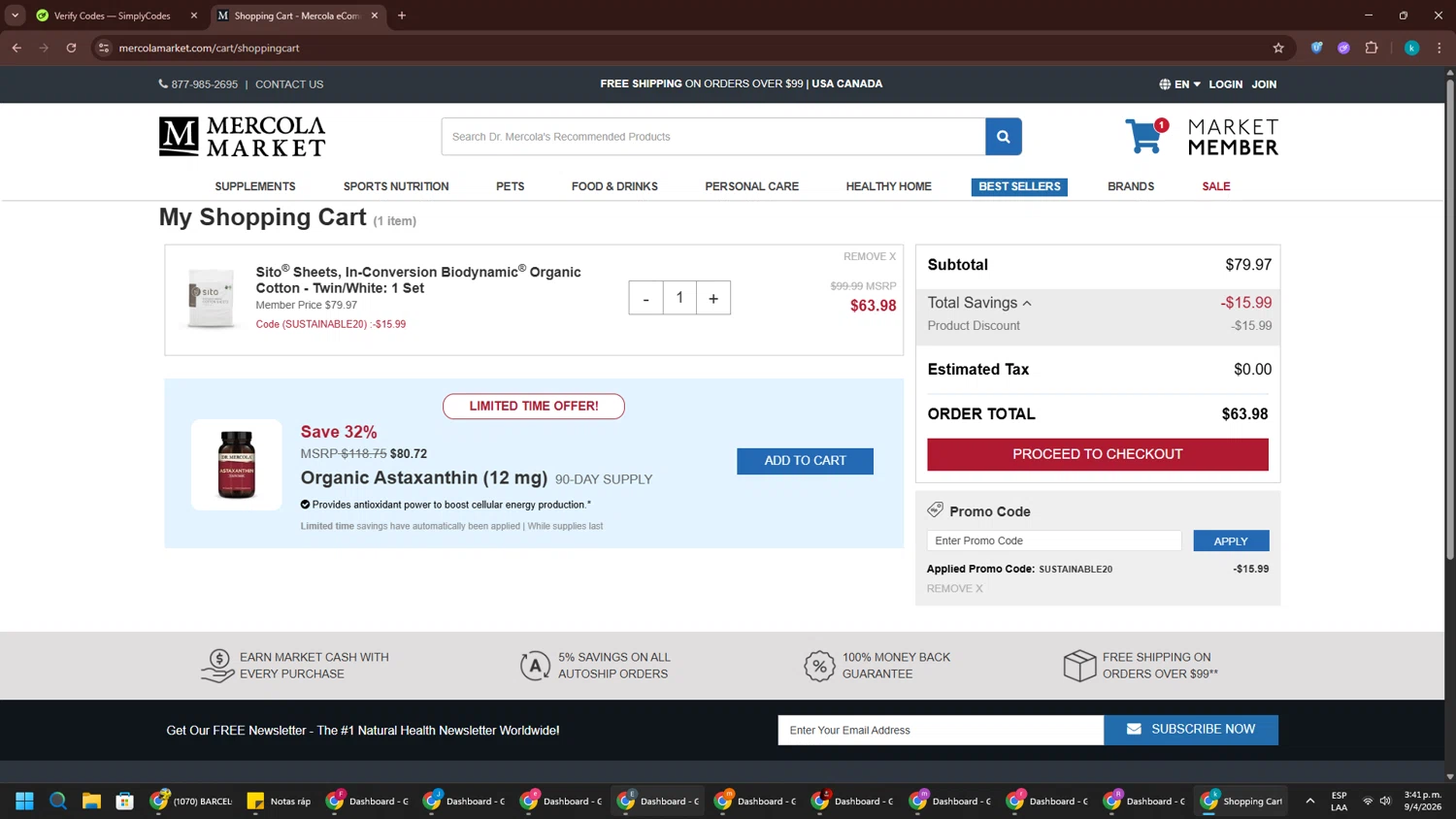The width and height of the screenshot is (1456, 819).
Task: Click the Mercola Market logo
Action: [x=242, y=137]
